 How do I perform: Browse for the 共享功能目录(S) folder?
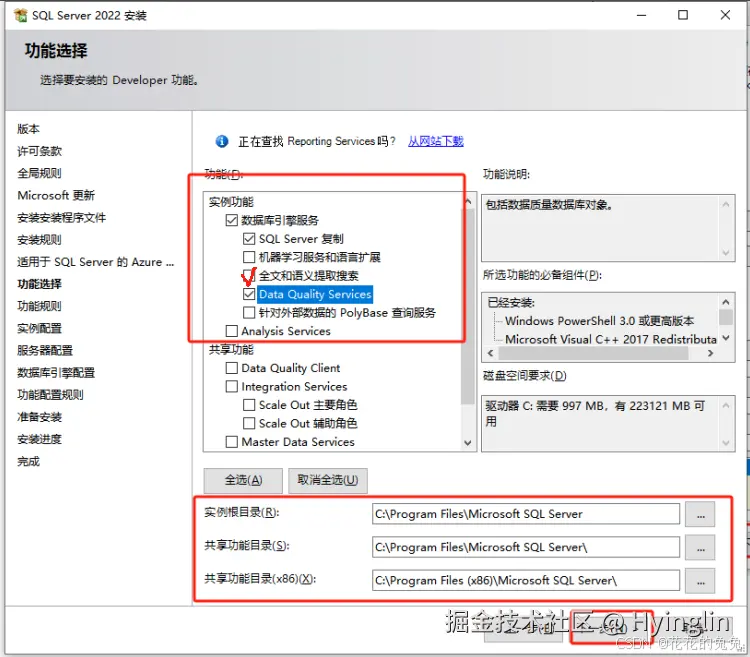(700, 548)
